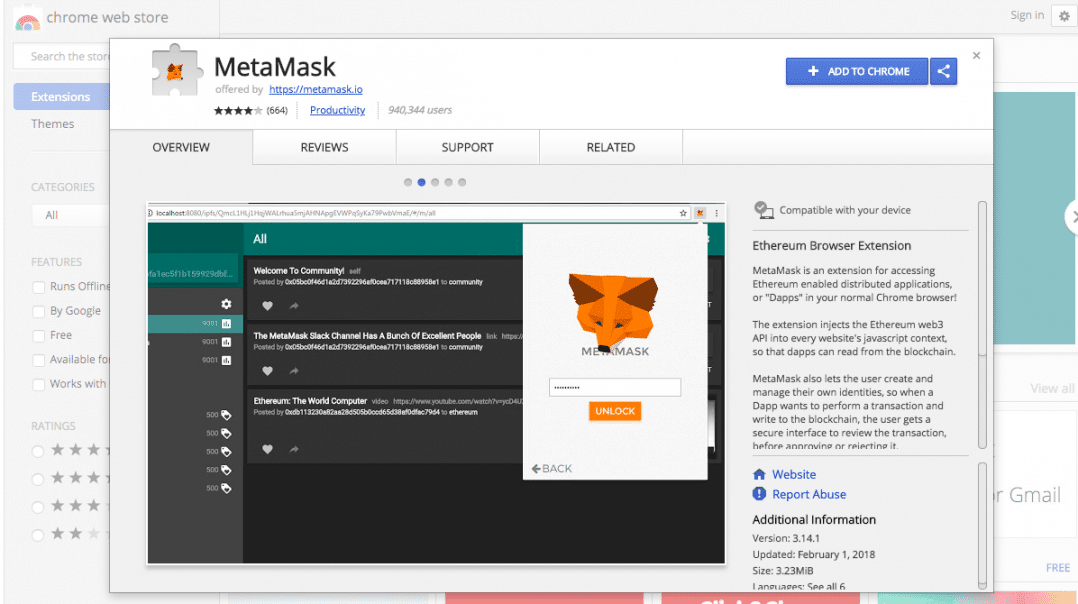Screen dimensions: 1078x604
Task: Open the https://metamask.io link
Action: click(316, 89)
